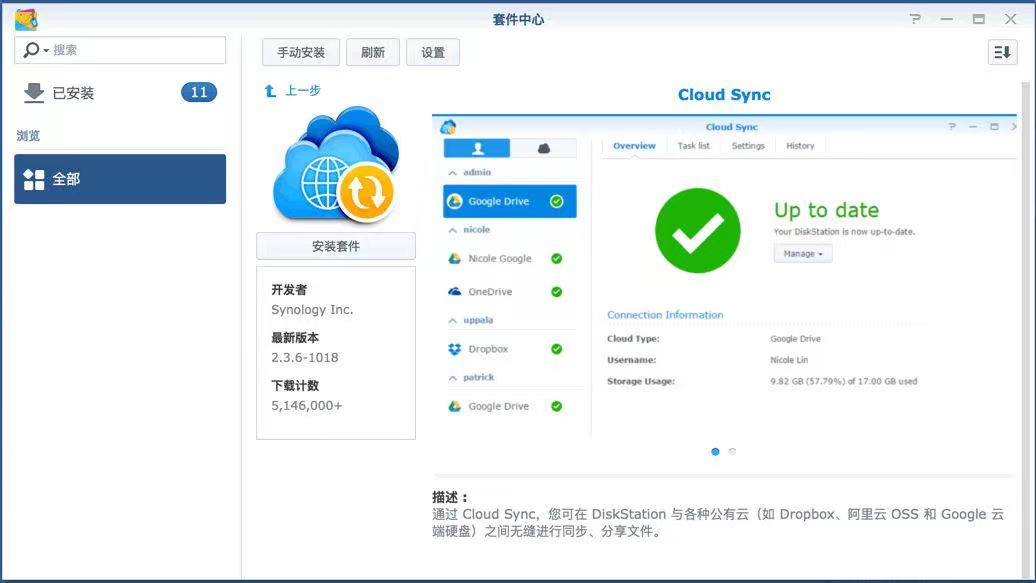This screenshot has height=583, width=1036.
Task: Click inside the 搜索 search field
Action: point(120,49)
